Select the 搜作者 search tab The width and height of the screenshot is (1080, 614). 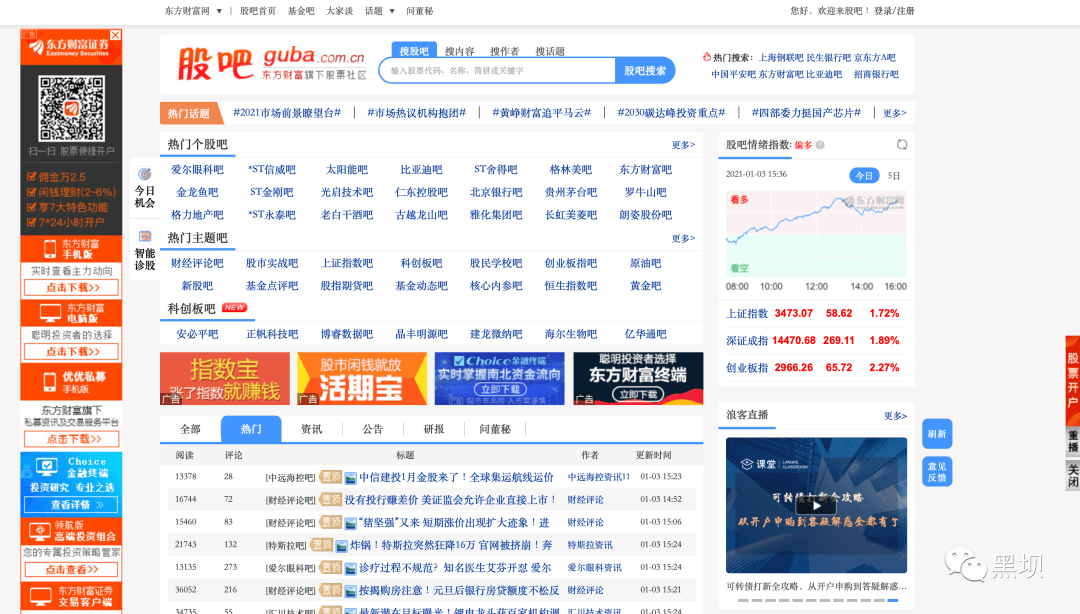[x=505, y=51]
